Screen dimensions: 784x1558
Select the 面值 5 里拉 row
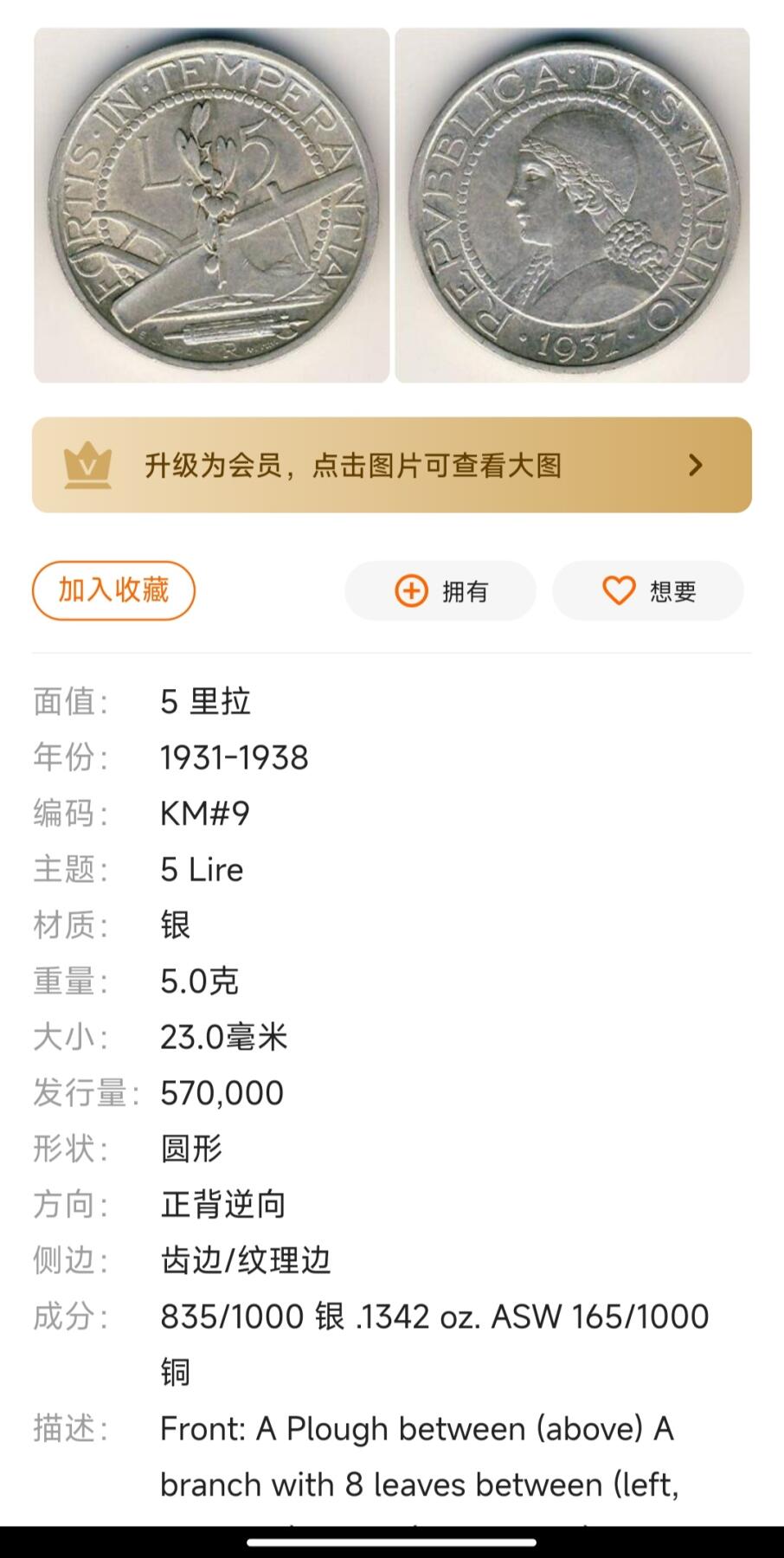click(392, 701)
